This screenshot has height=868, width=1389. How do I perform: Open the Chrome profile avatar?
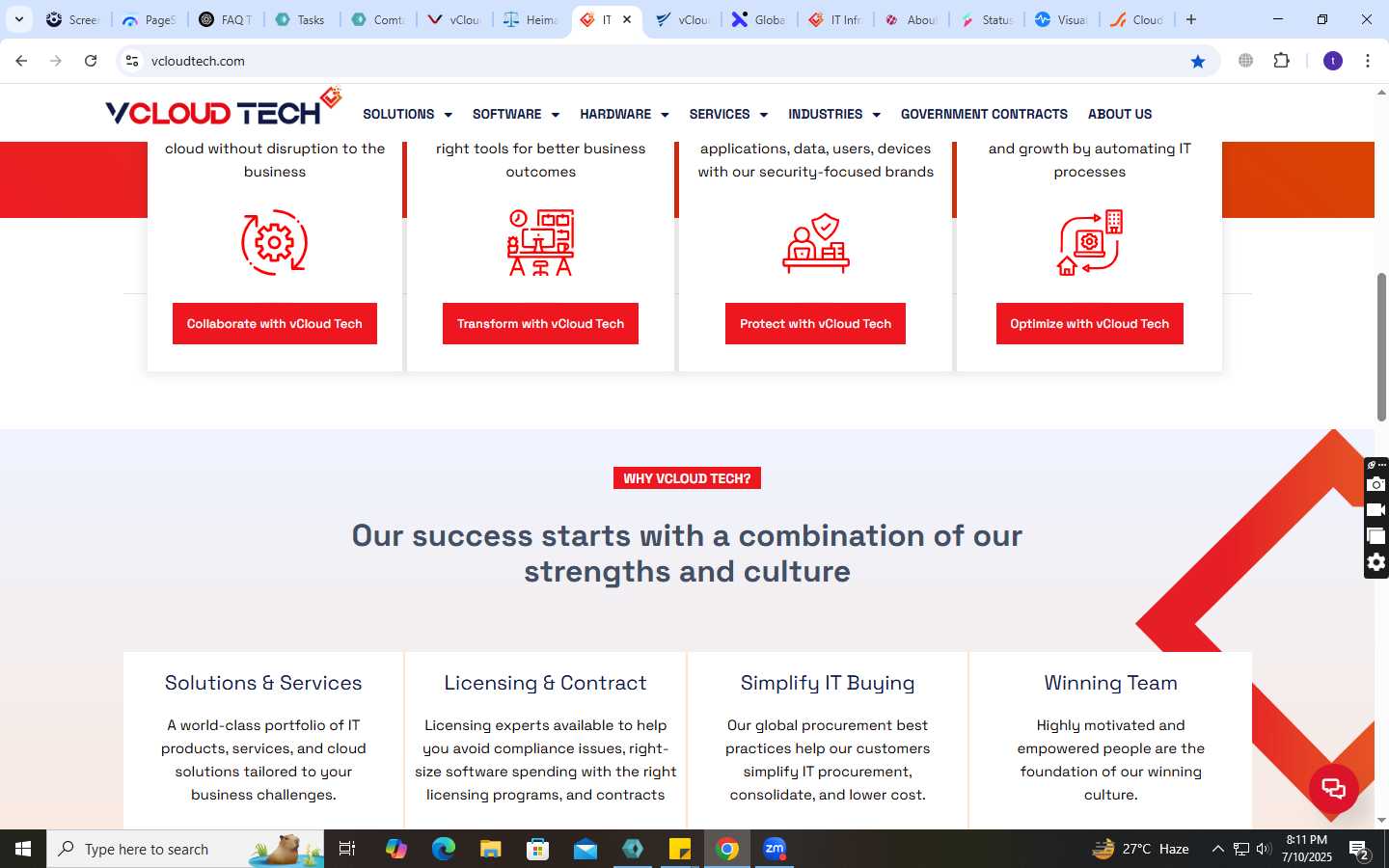[x=1333, y=61]
